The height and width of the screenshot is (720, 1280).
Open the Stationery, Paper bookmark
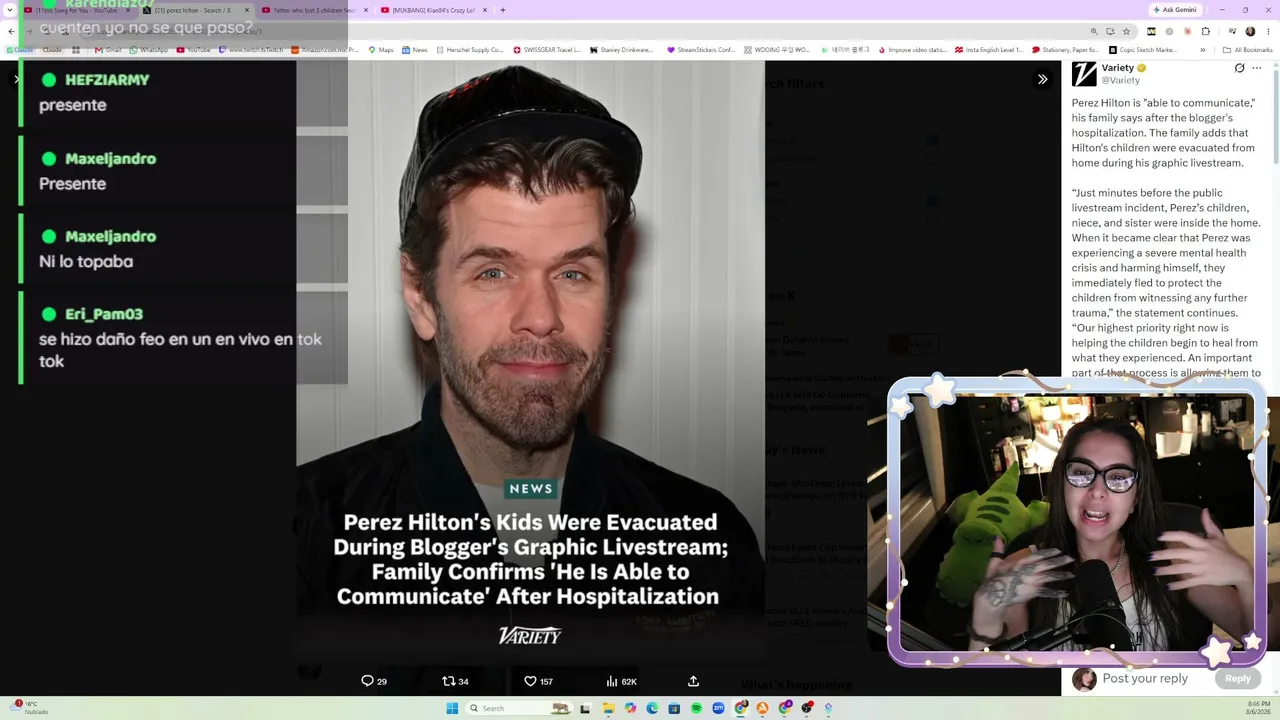[x=1065, y=50]
